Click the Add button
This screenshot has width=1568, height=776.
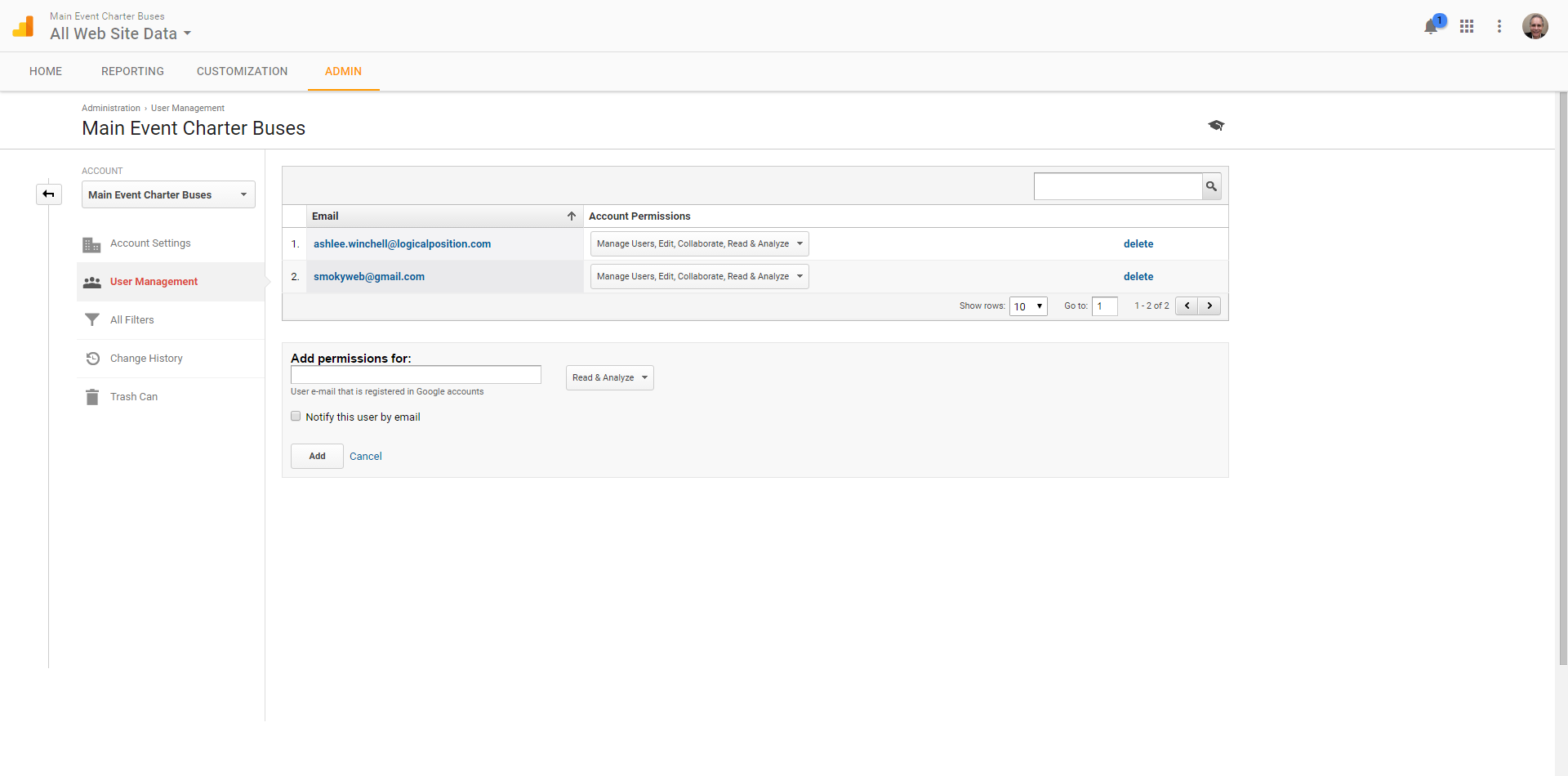317,456
